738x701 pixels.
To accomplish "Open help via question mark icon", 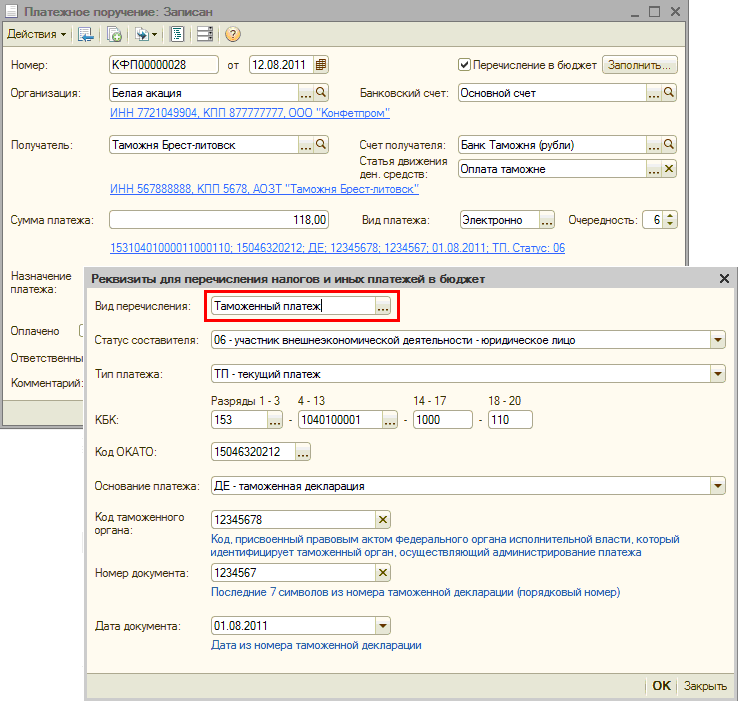I will pos(233,34).
